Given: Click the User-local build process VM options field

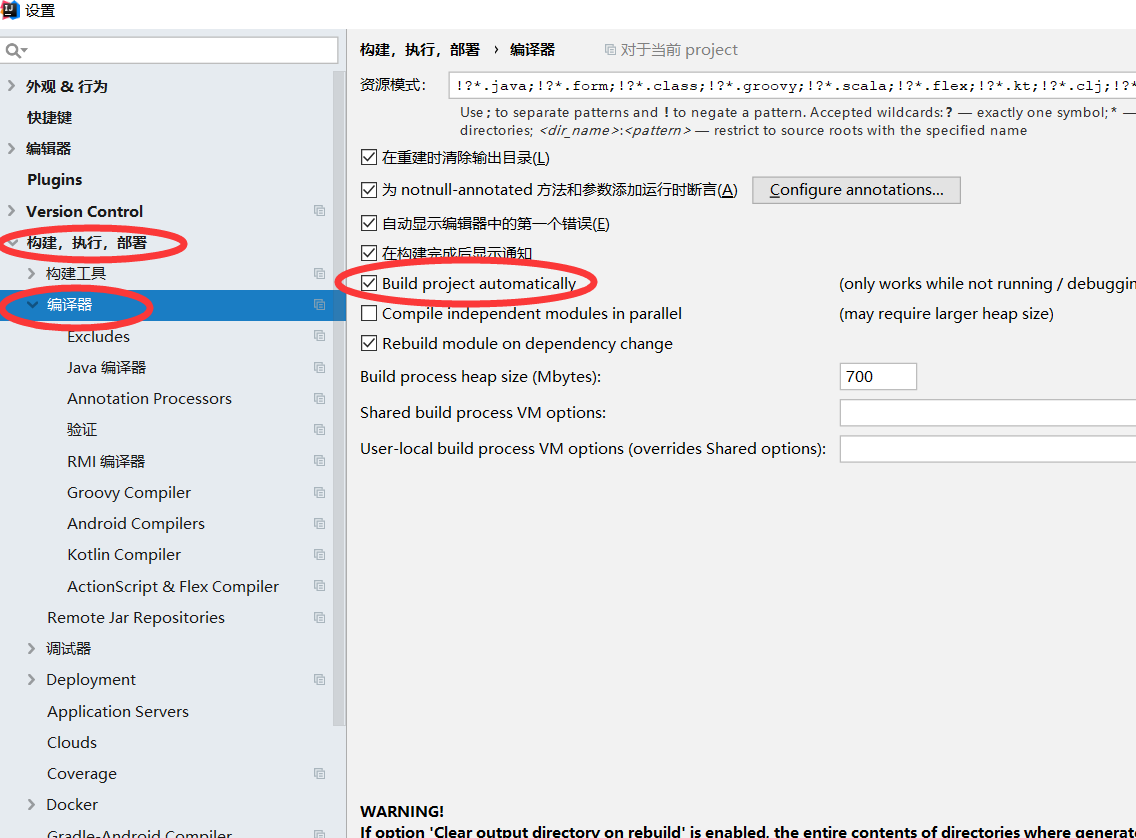Looking at the screenshot, I should [x=988, y=449].
